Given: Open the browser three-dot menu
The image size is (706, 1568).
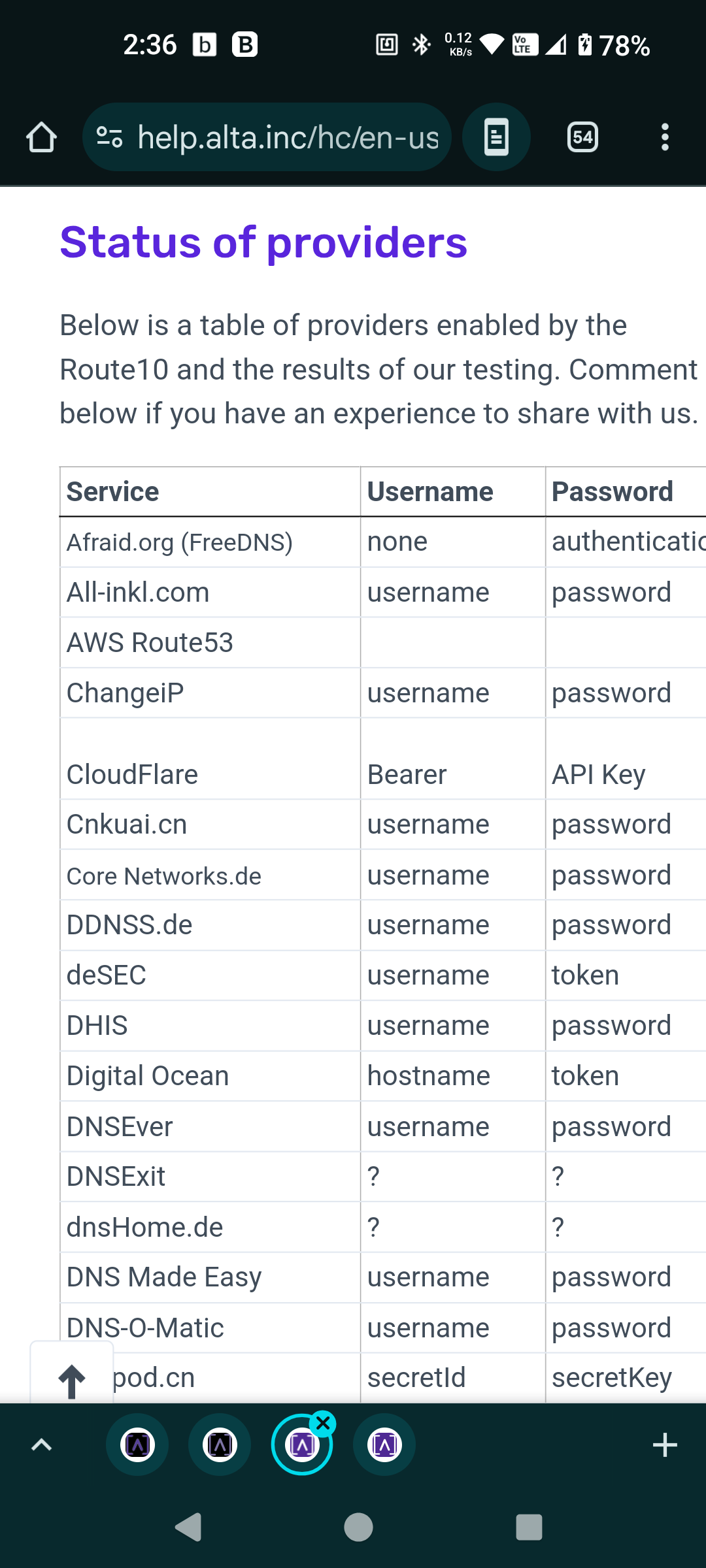Looking at the screenshot, I should click(x=665, y=137).
